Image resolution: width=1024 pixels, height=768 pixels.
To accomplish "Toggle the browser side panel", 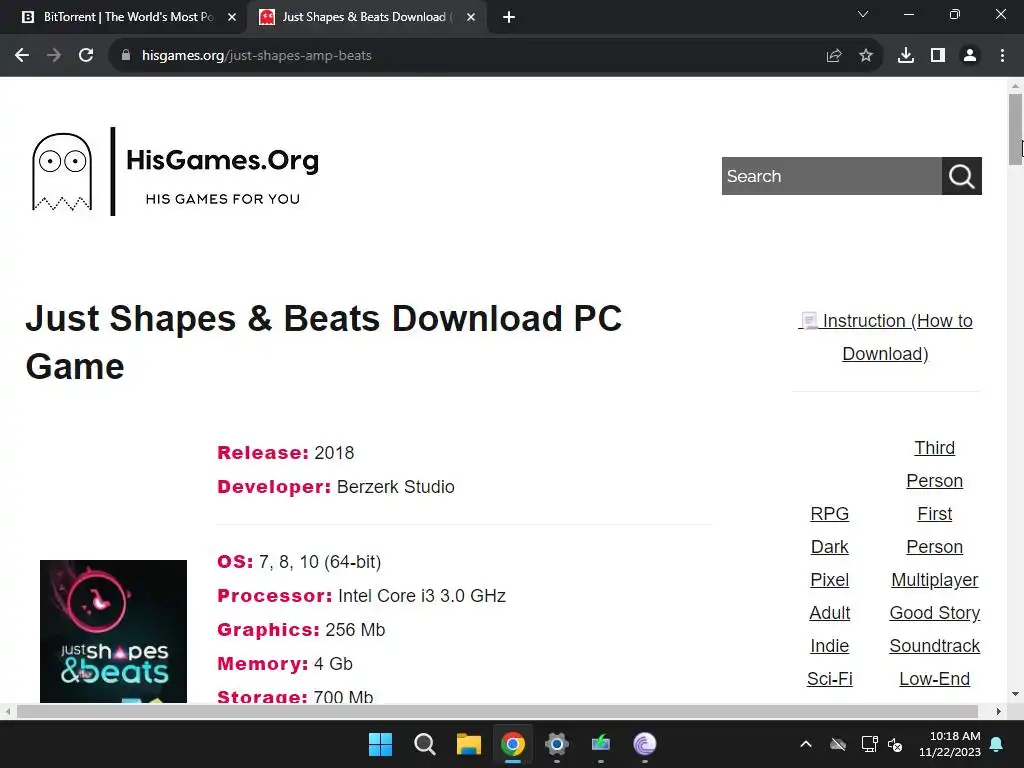I will tap(938, 56).
